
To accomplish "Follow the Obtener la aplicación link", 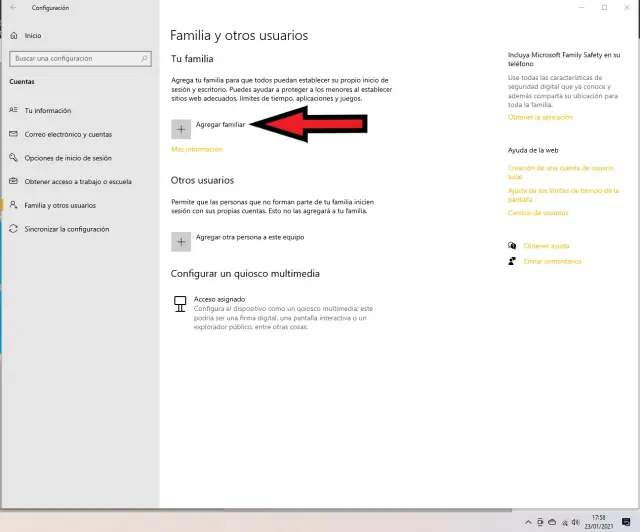I will [540, 117].
